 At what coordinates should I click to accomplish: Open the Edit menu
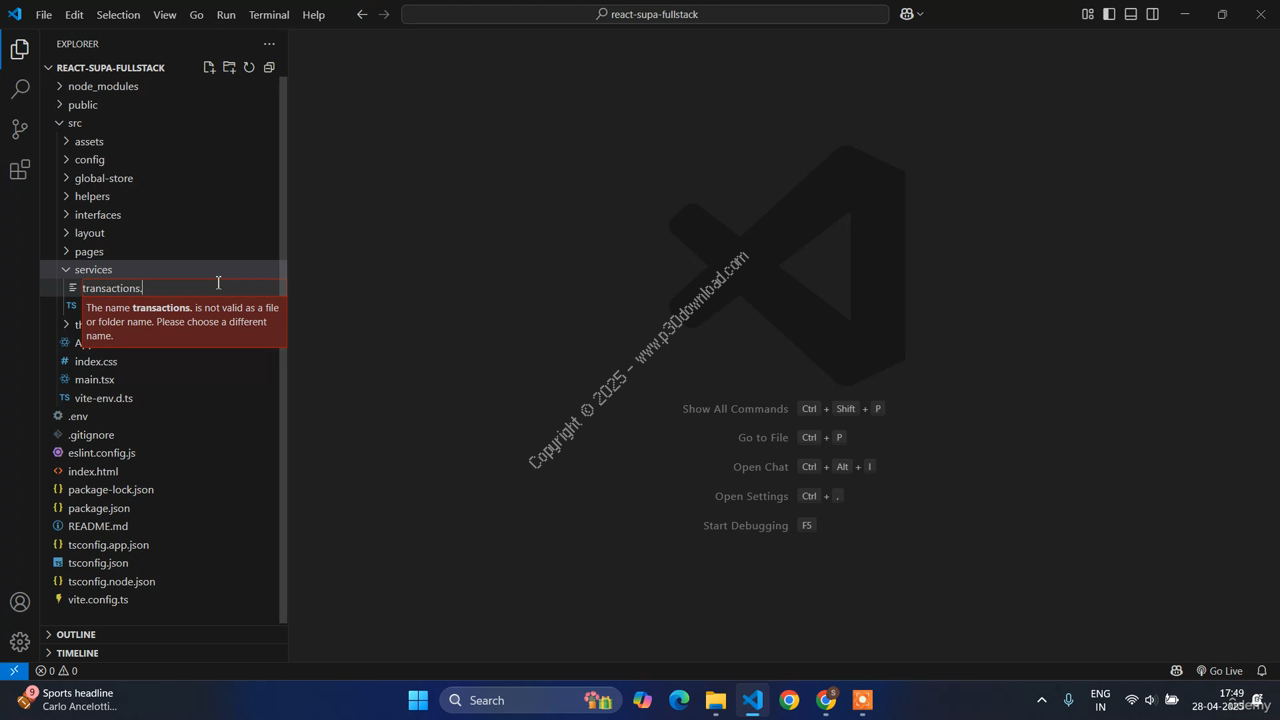(75, 15)
